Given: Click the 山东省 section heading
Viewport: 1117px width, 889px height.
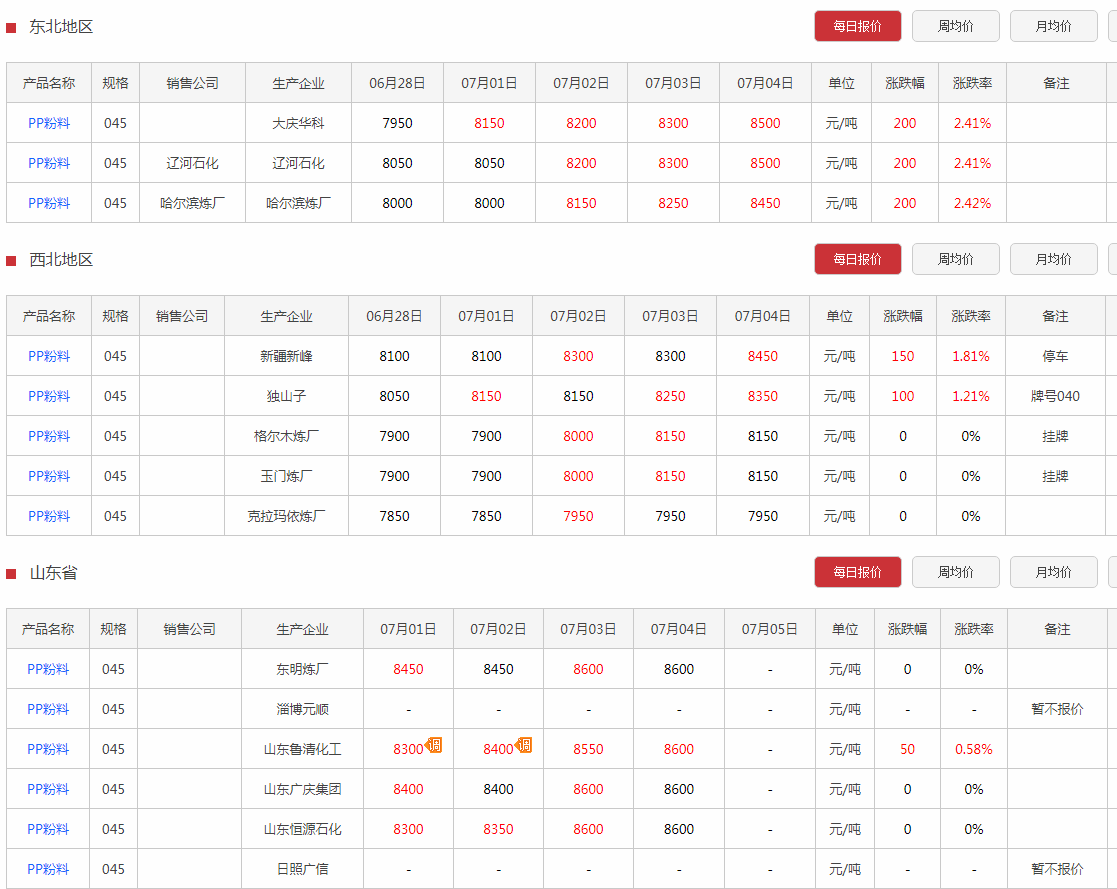Looking at the screenshot, I should pyautogui.click(x=53, y=573).
